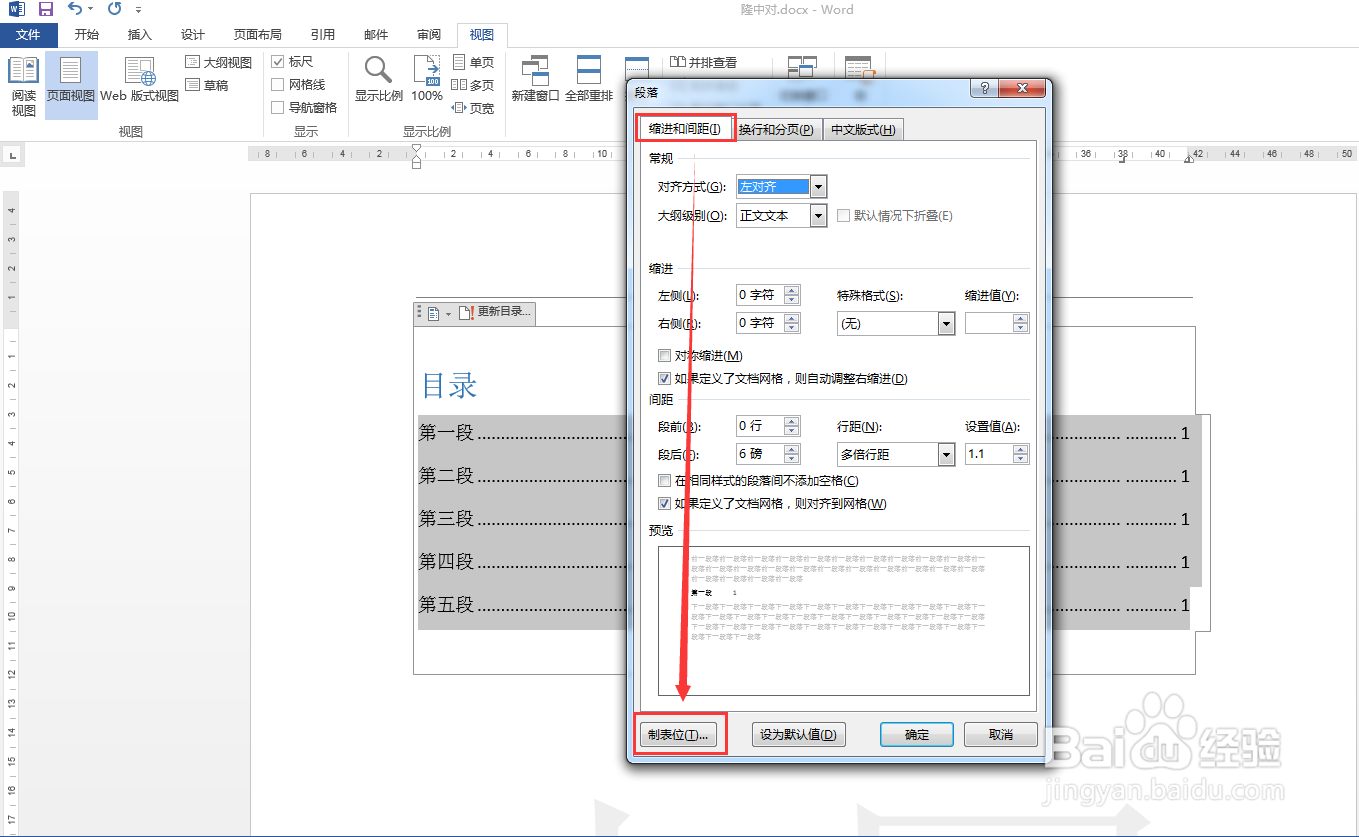Image resolution: width=1359 pixels, height=837 pixels.
Task: Open the Customize Quick Access Toolbar dropdown
Action: pyautogui.click(x=138, y=10)
